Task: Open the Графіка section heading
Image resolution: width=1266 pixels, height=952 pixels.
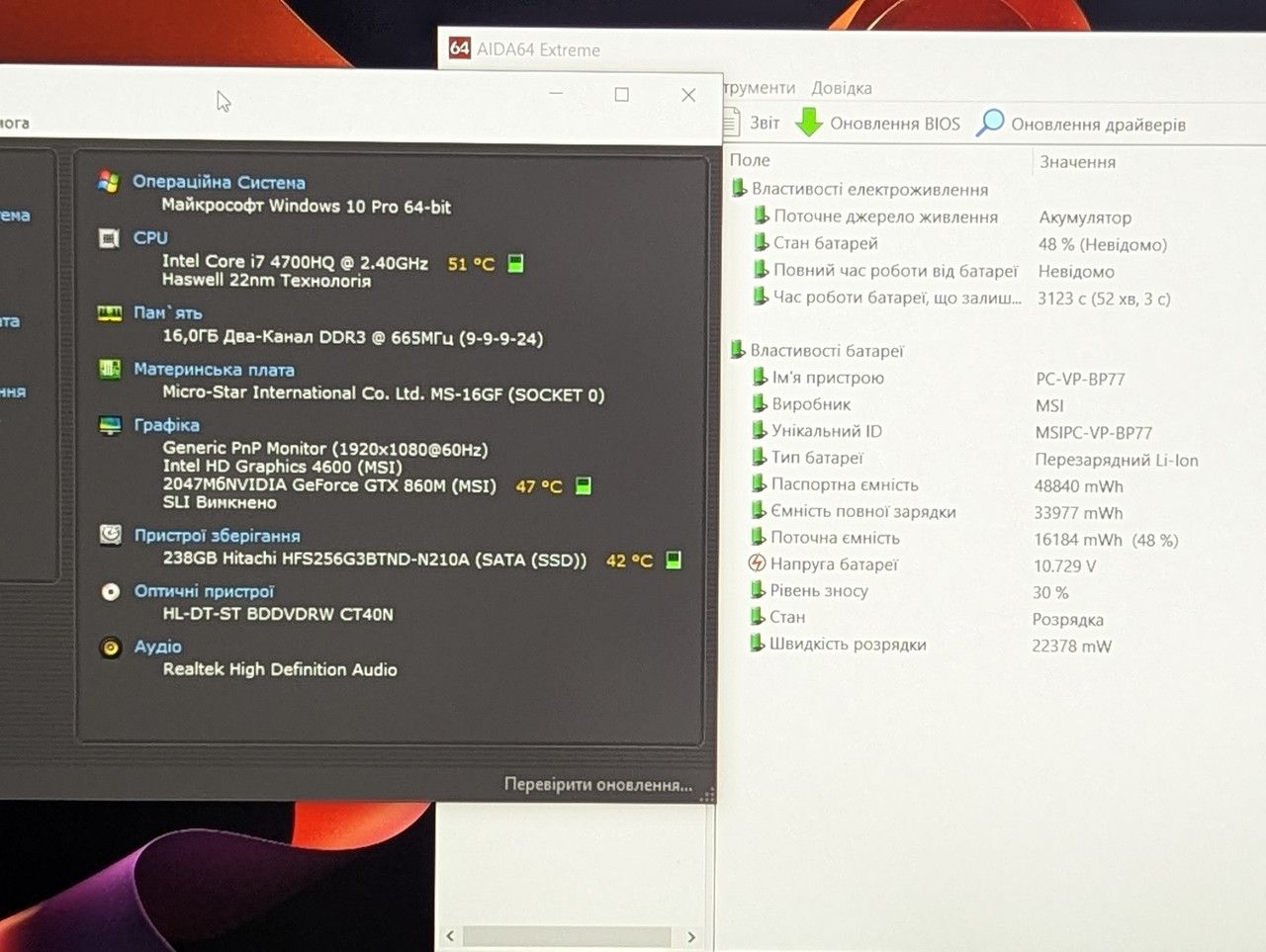Action: [x=166, y=425]
